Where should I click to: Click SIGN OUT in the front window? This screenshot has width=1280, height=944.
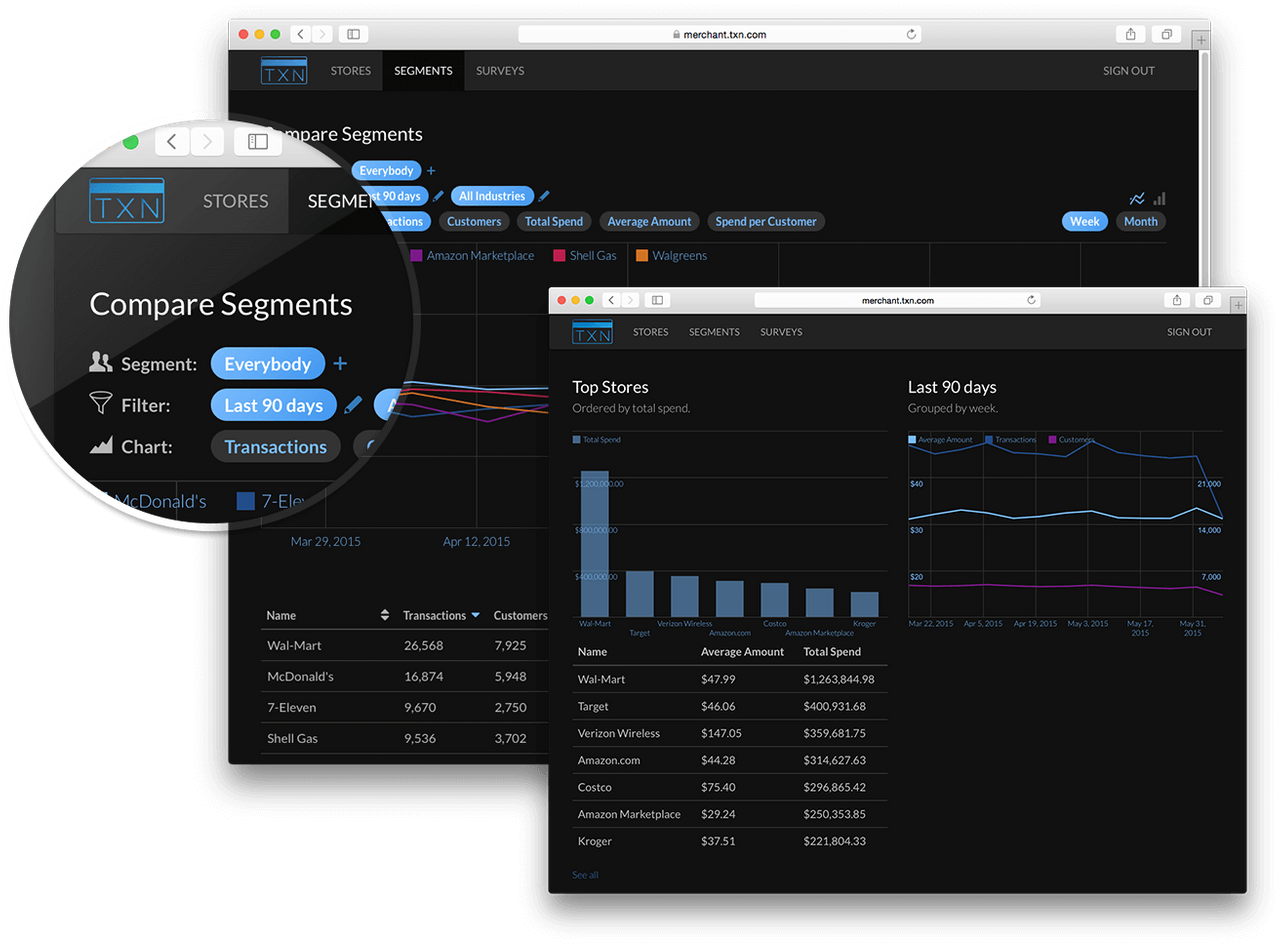click(x=1189, y=332)
